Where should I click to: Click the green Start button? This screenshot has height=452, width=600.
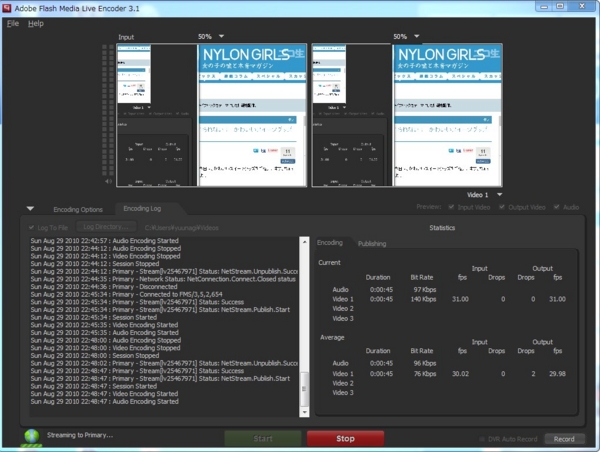pyautogui.click(x=263, y=439)
